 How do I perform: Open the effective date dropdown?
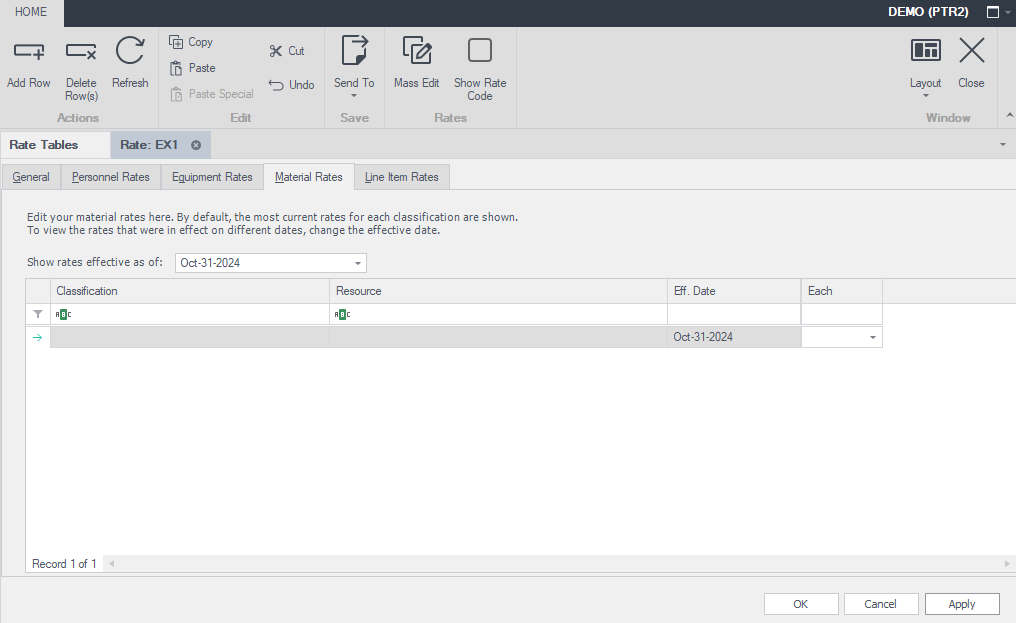[358, 263]
